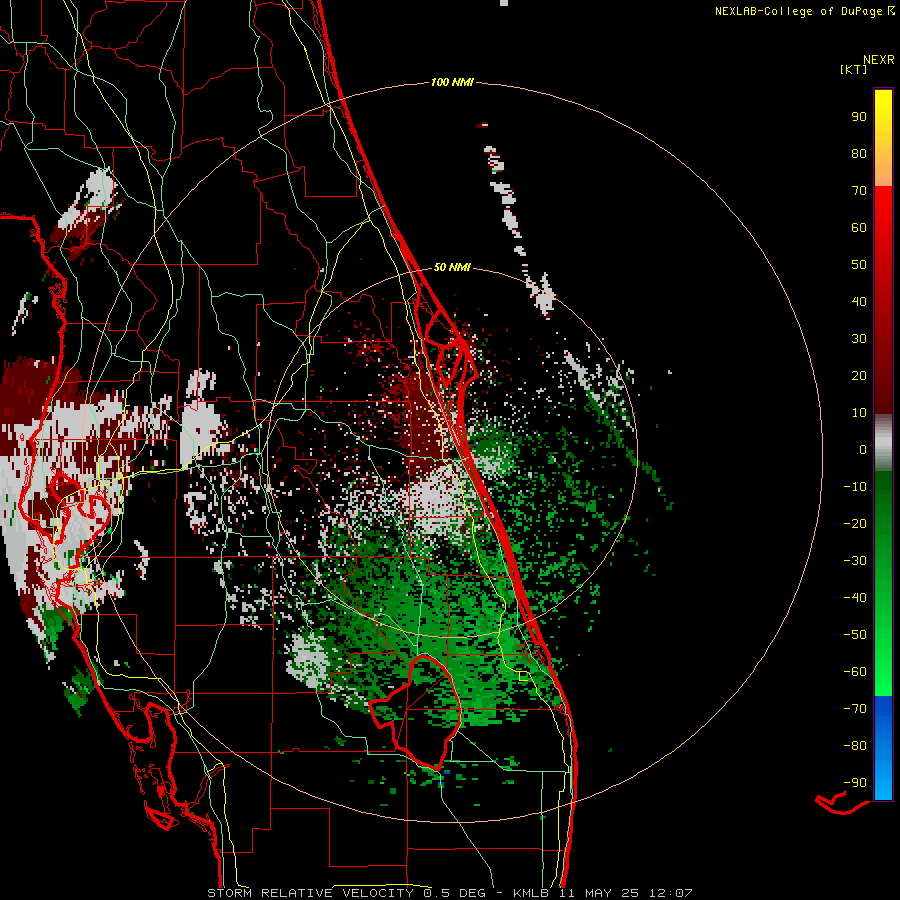Image resolution: width=900 pixels, height=900 pixels.
Task: Click the -30 value on the velocity scale
Action: [855, 561]
